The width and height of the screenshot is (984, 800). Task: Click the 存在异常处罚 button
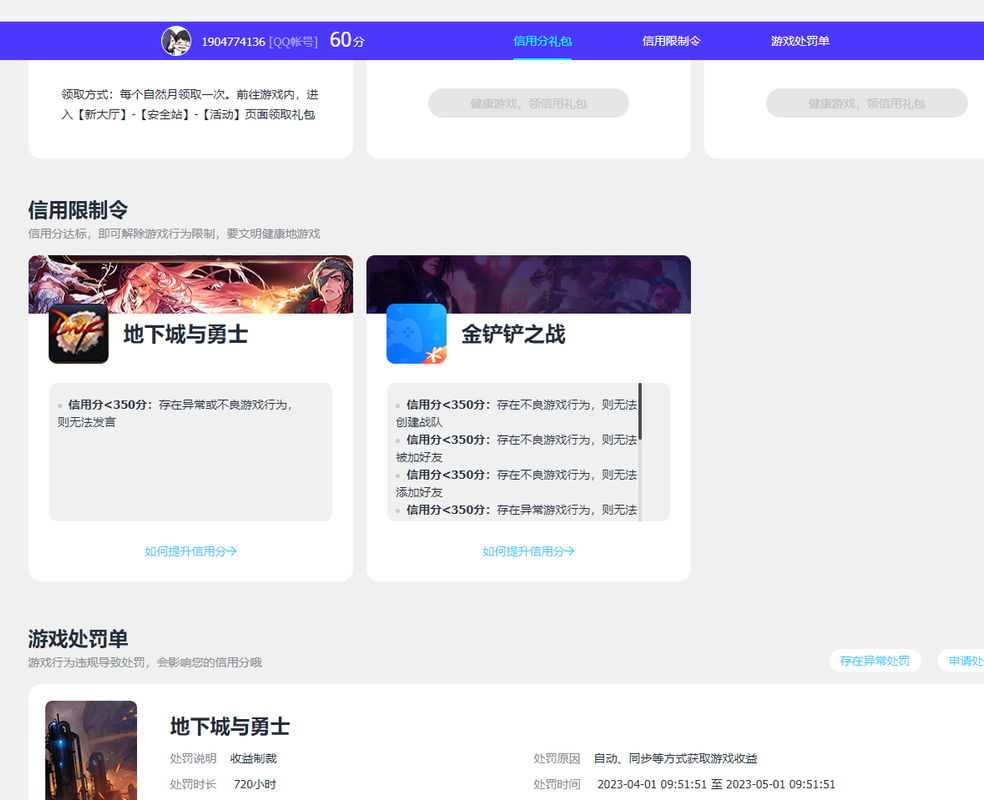tap(875, 661)
